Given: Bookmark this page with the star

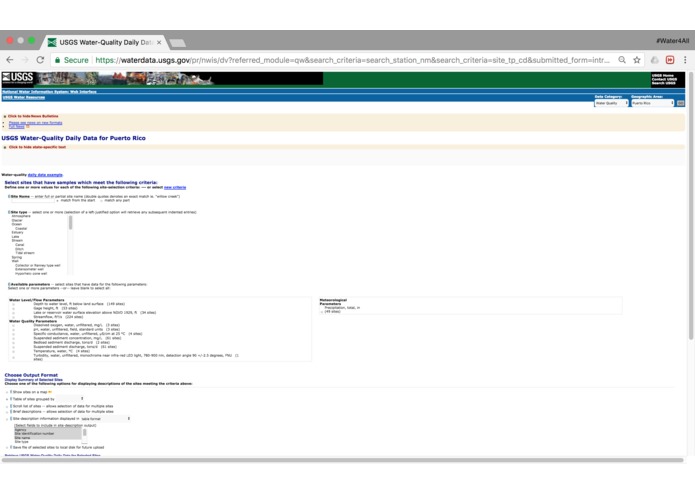Looking at the screenshot, I should coord(636,60).
